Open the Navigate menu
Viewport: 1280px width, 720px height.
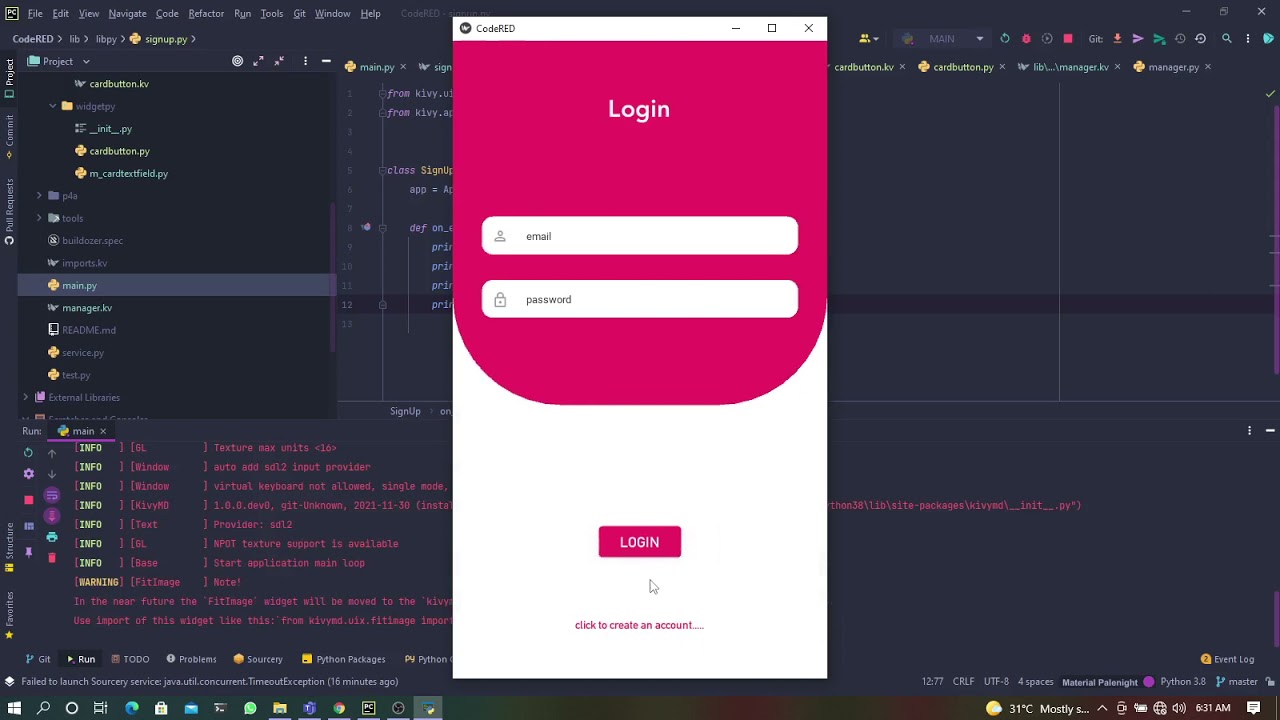click(x=127, y=14)
